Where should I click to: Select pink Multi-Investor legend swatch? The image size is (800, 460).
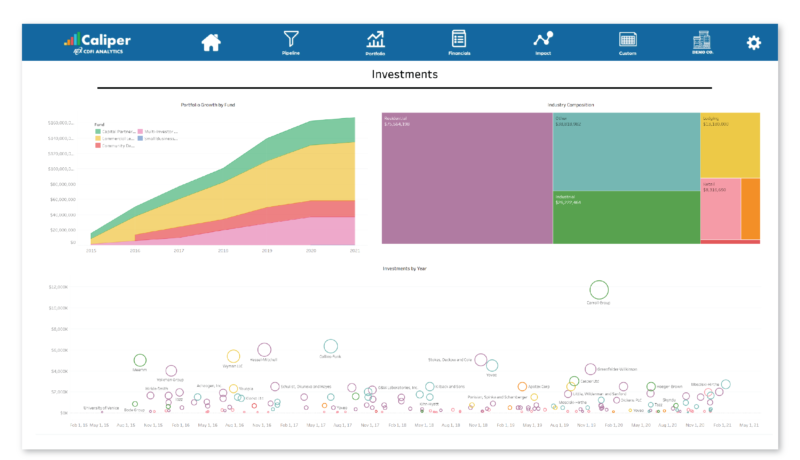[140, 132]
